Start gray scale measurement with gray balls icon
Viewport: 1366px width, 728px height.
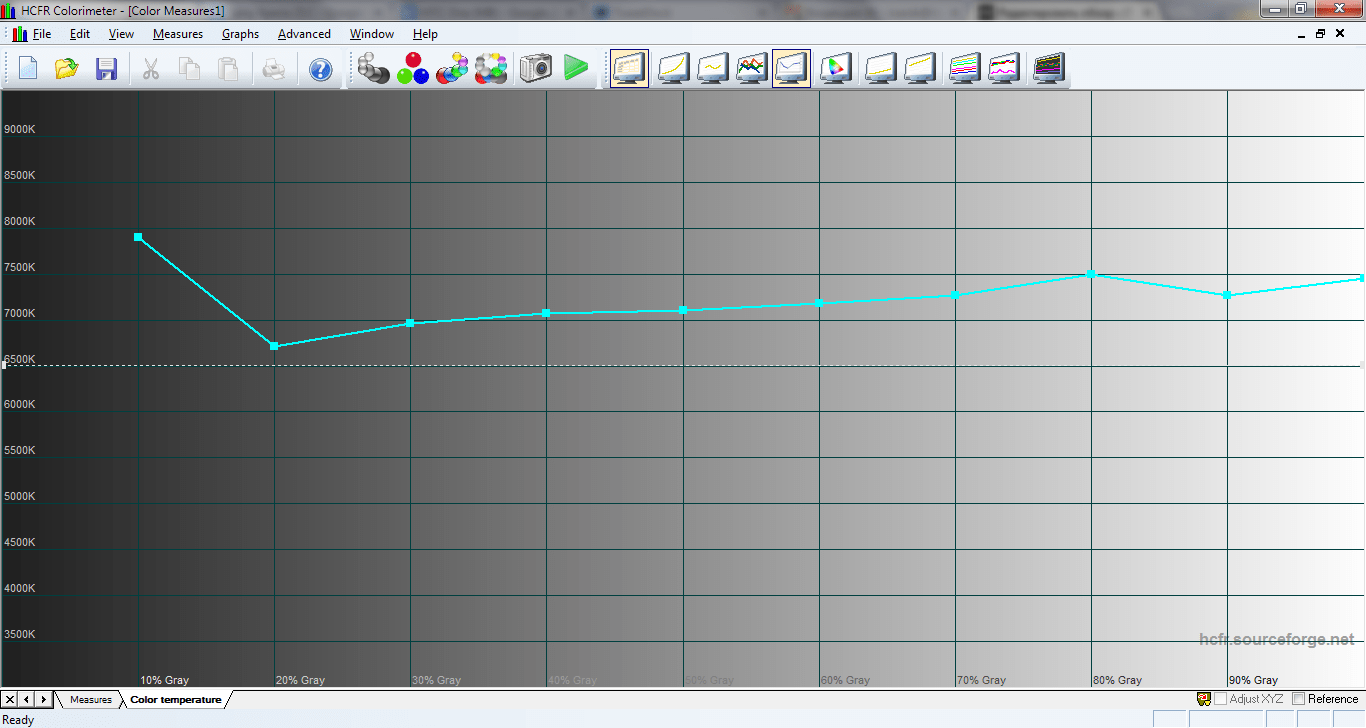pos(373,69)
